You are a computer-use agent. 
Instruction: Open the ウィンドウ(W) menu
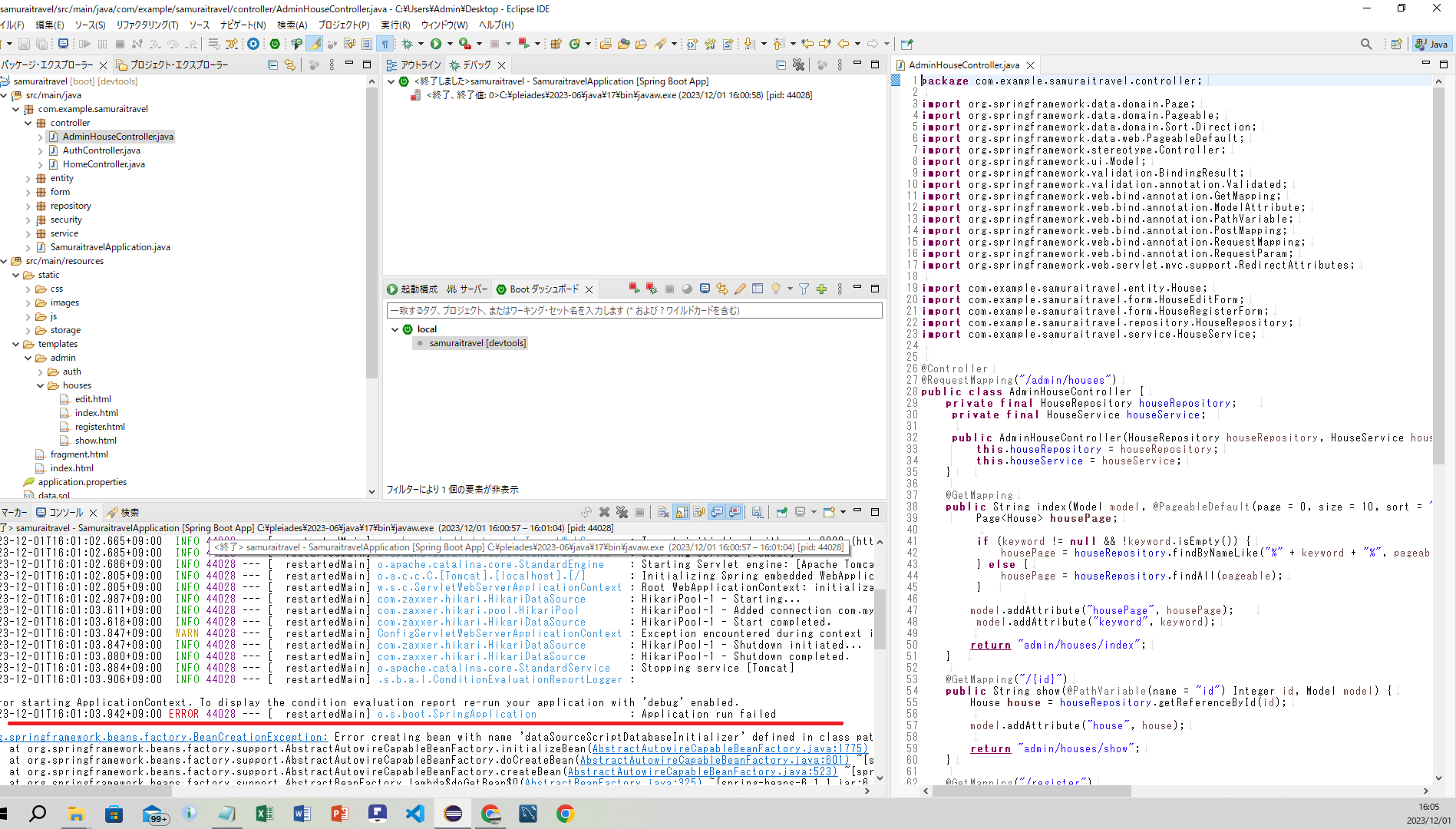tap(444, 25)
